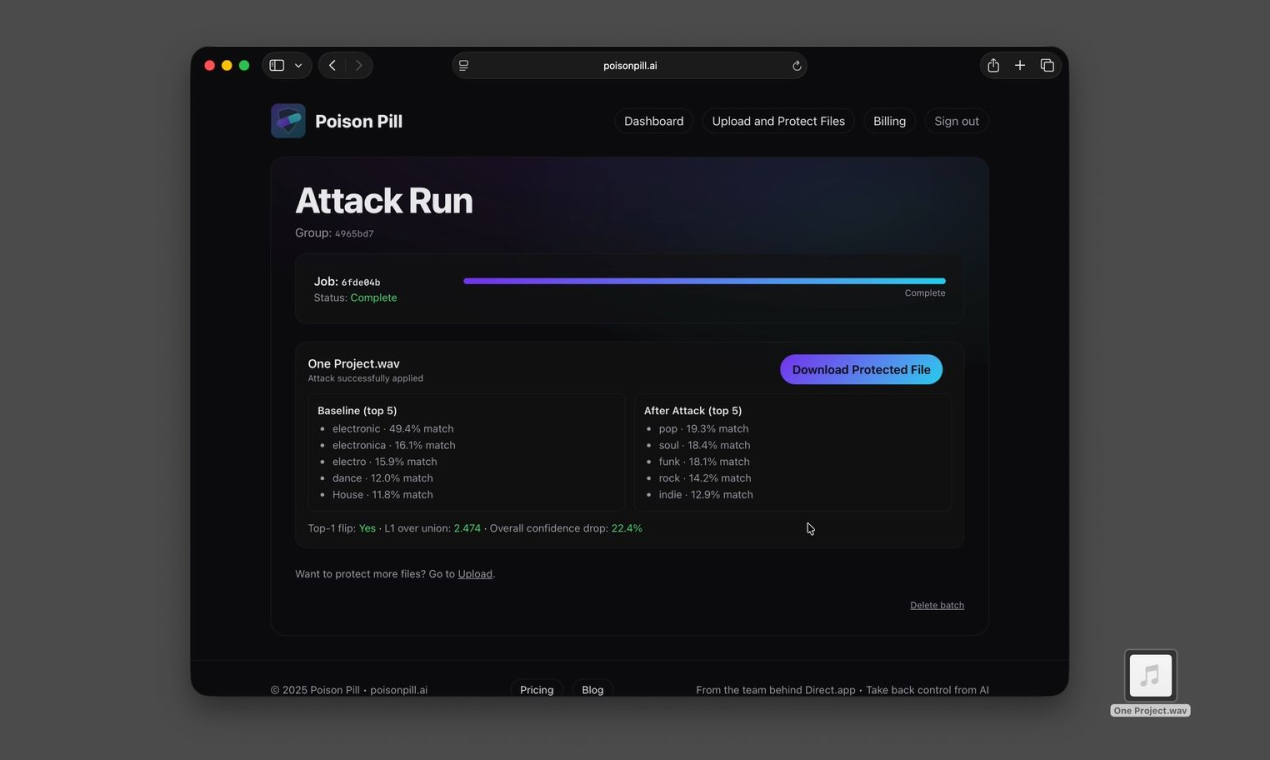Click Delete batch link
The height and width of the screenshot is (760, 1270).
click(937, 605)
